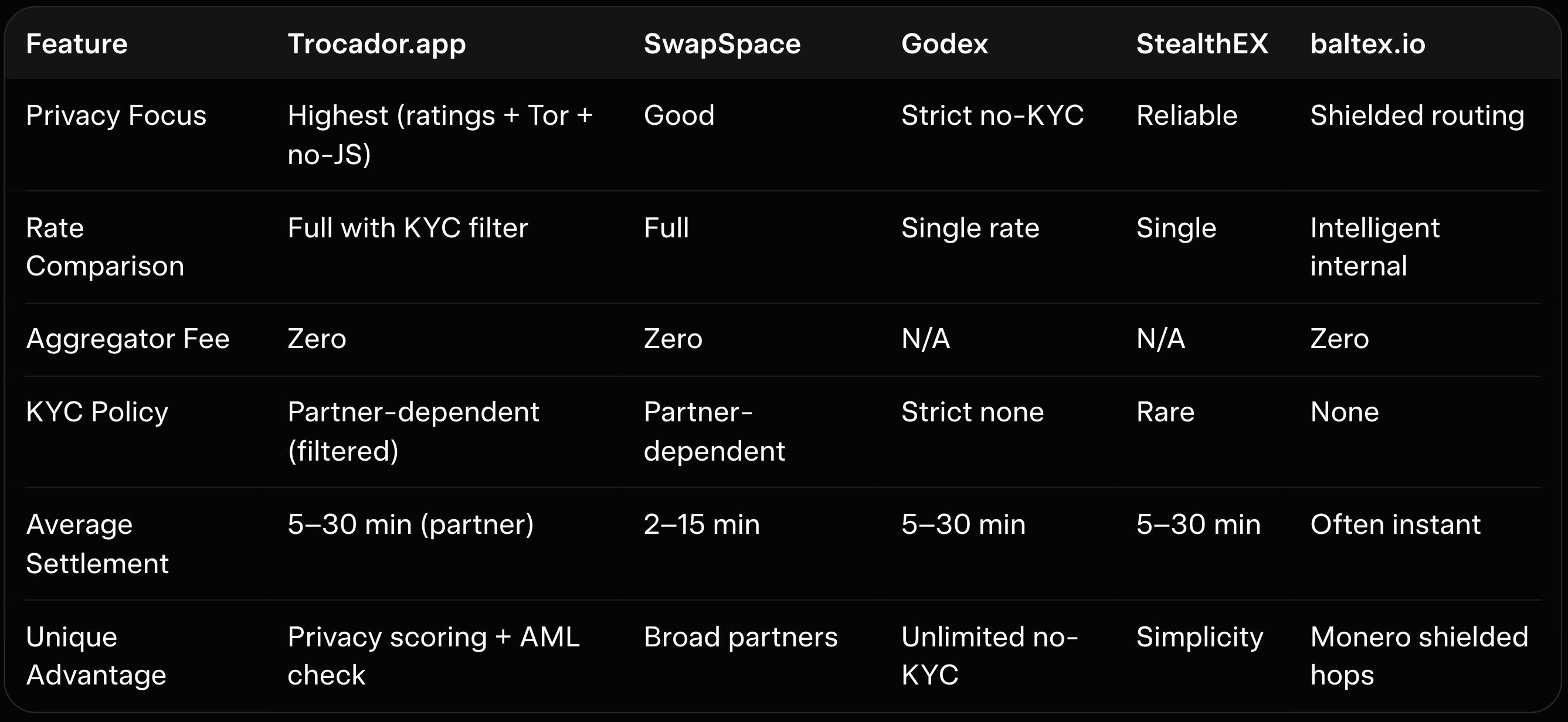Click the 'Broad partners' cell
This screenshot has height=722, width=1568.
tap(740, 637)
